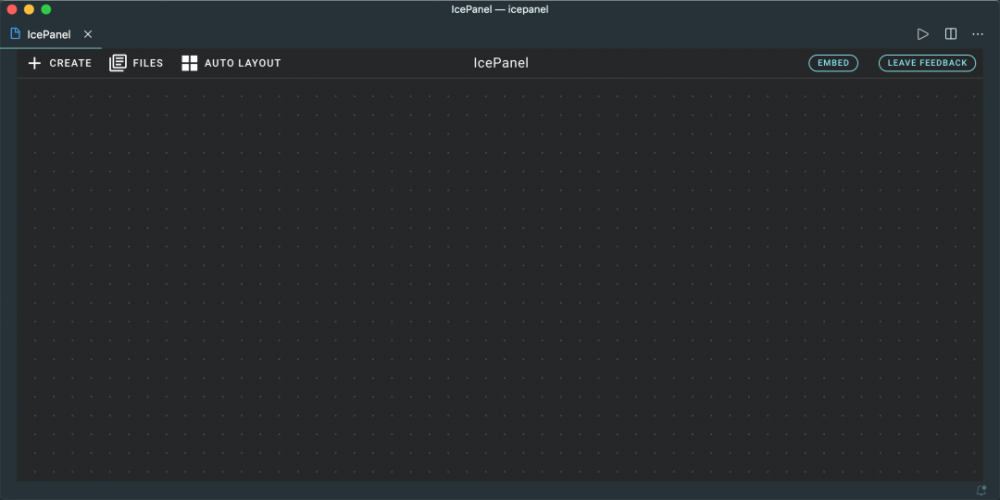Screen dimensions: 1000x500
Task: Open the More Actions ellipsis menu
Action: pyautogui.click(x=978, y=34)
